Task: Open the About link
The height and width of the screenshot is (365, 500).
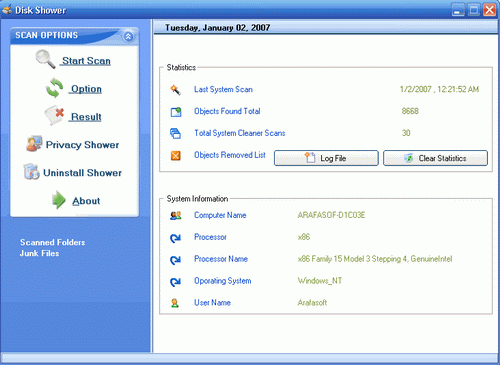Action: [x=86, y=201]
